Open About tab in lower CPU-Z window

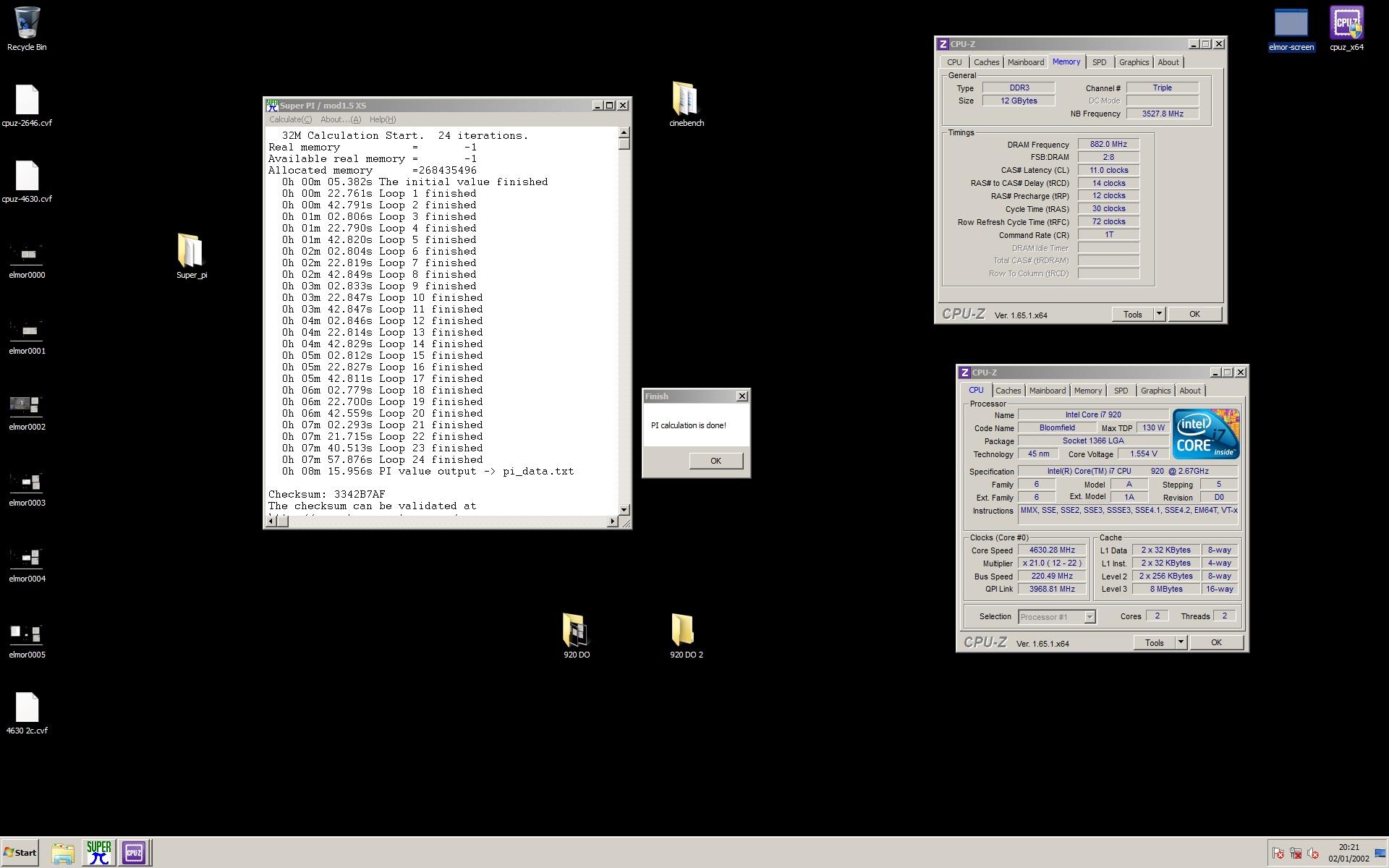1190,391
